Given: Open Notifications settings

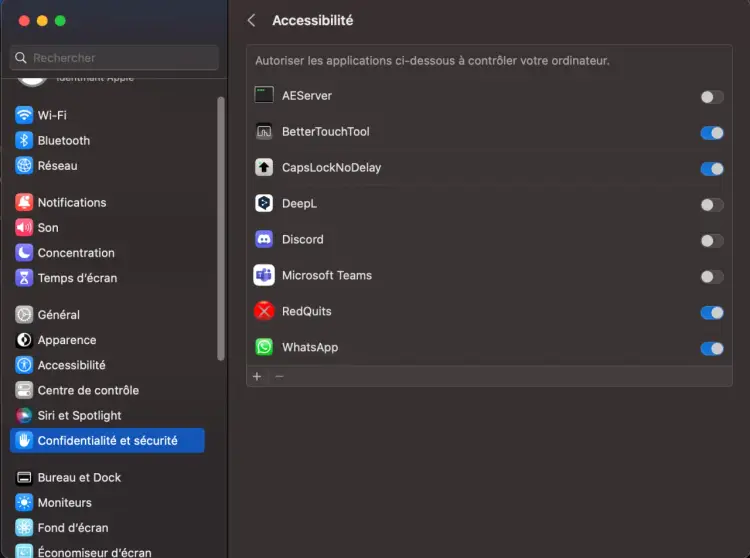Looking at the screenshot, I should 107,202.
